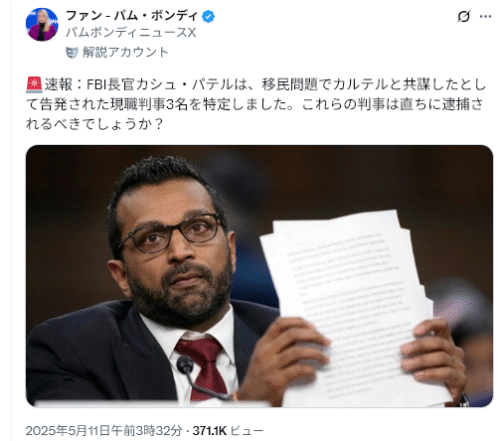Open profile via display name ファン - パム・ボンディ

(x=132, y=16)
